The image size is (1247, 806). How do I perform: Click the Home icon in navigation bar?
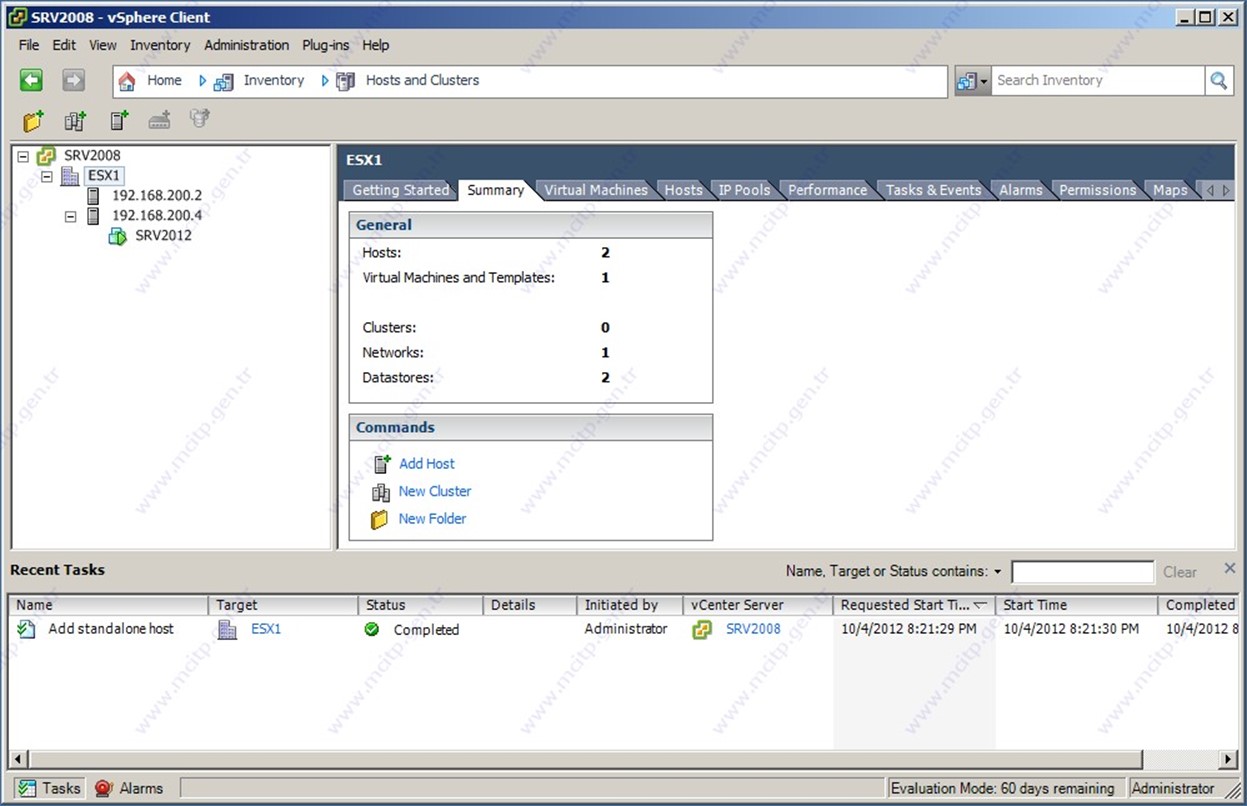(127, 81)
